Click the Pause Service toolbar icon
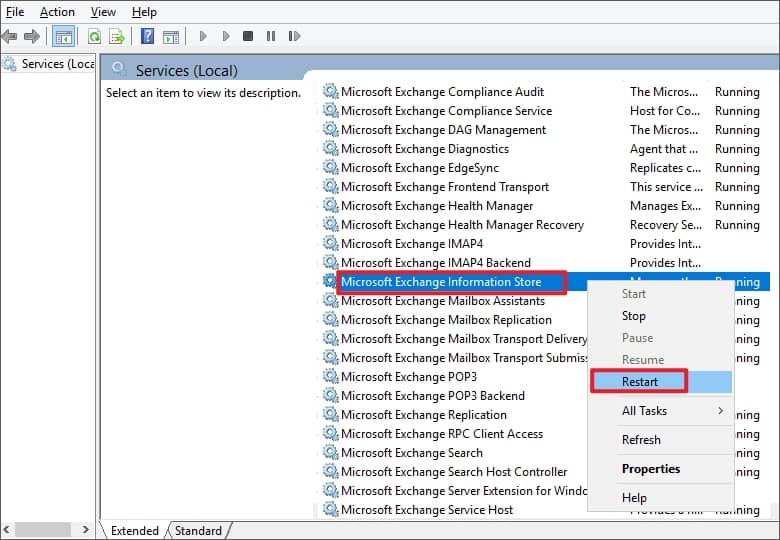Screen dimensions: 780x540 pyautogui.click(x=271, y=36)
